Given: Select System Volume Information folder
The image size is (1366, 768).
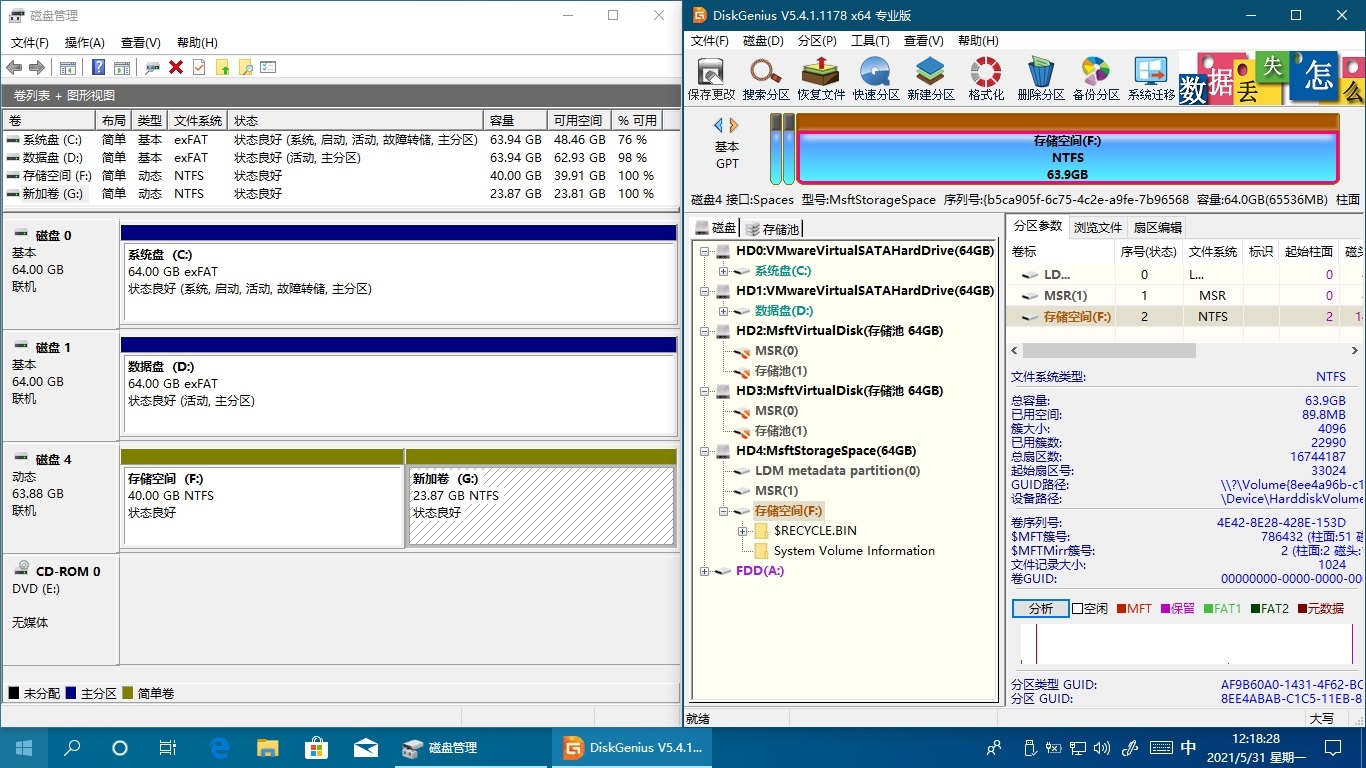Looking at the screenshot, I should tap(854, 551).
